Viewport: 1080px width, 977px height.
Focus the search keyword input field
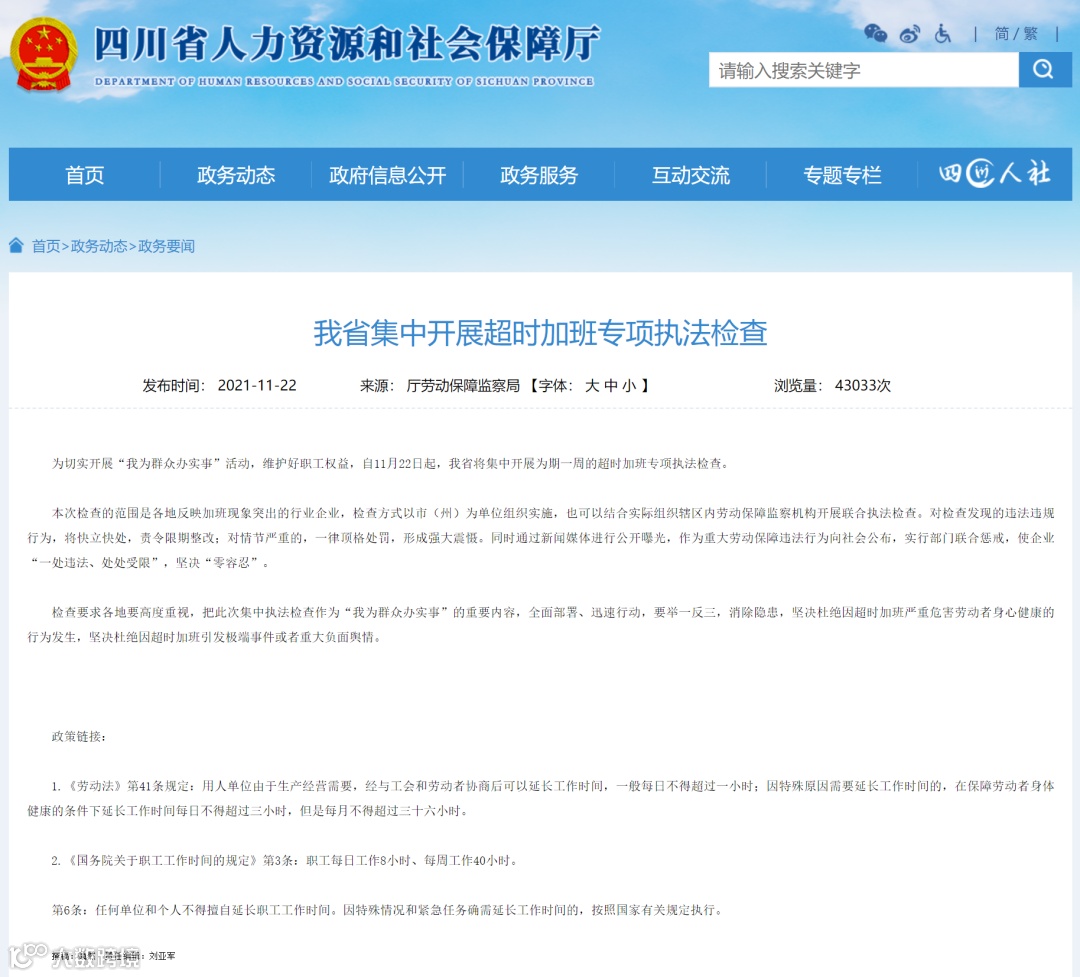(863, 70)
